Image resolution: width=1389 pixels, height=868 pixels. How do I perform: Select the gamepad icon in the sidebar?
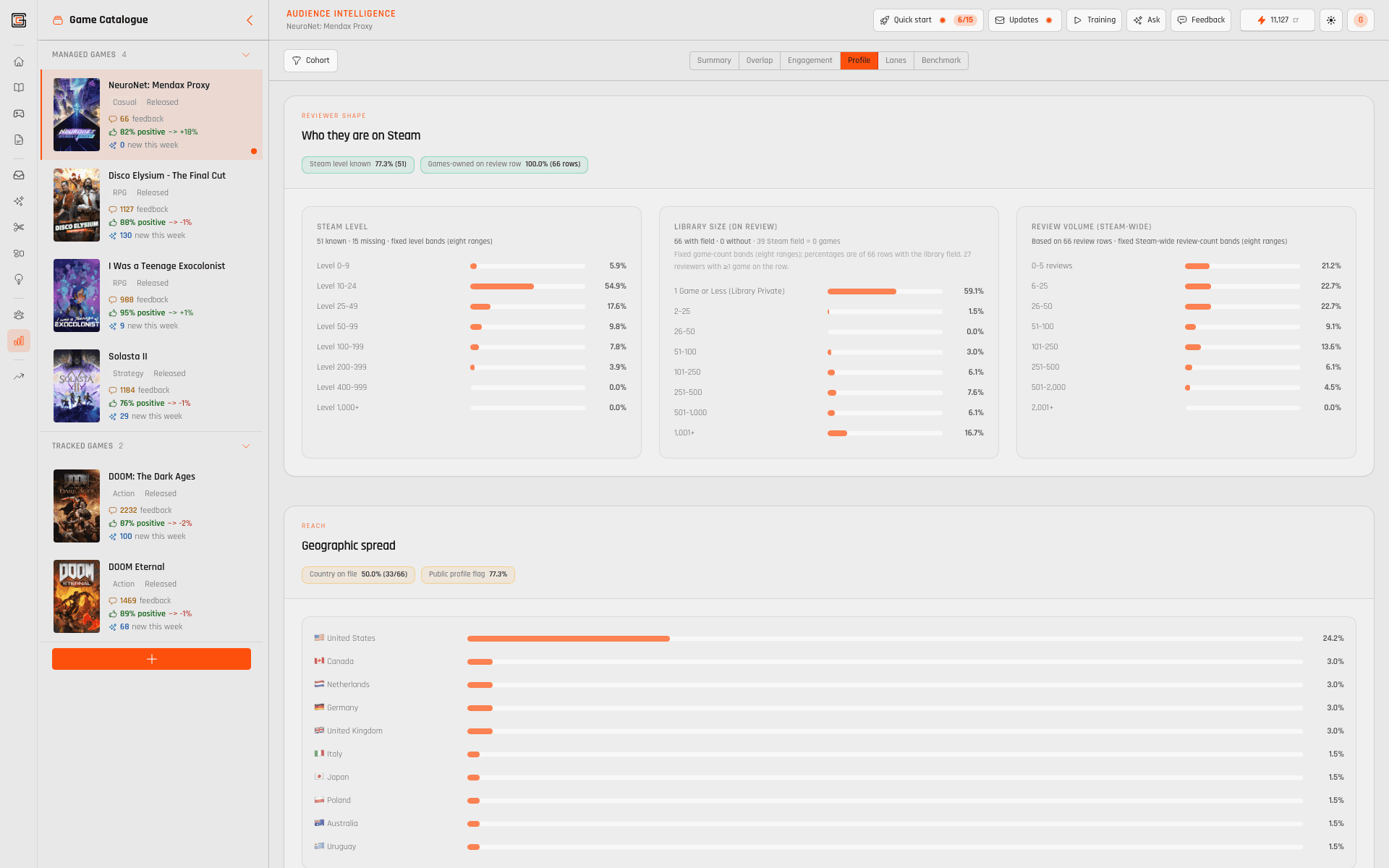19,114
